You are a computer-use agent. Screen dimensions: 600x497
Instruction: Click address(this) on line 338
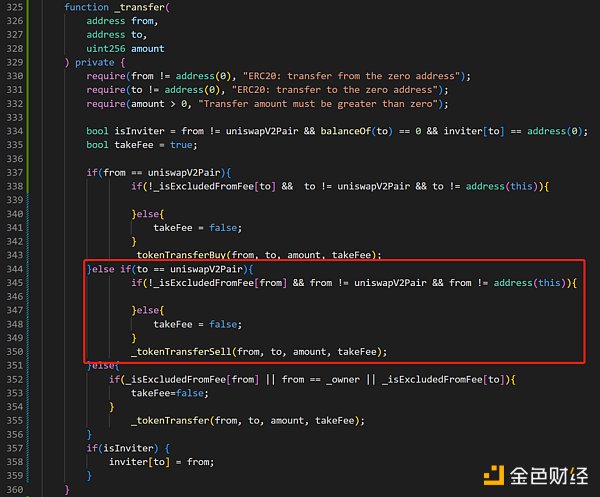[x=502, y=186]
